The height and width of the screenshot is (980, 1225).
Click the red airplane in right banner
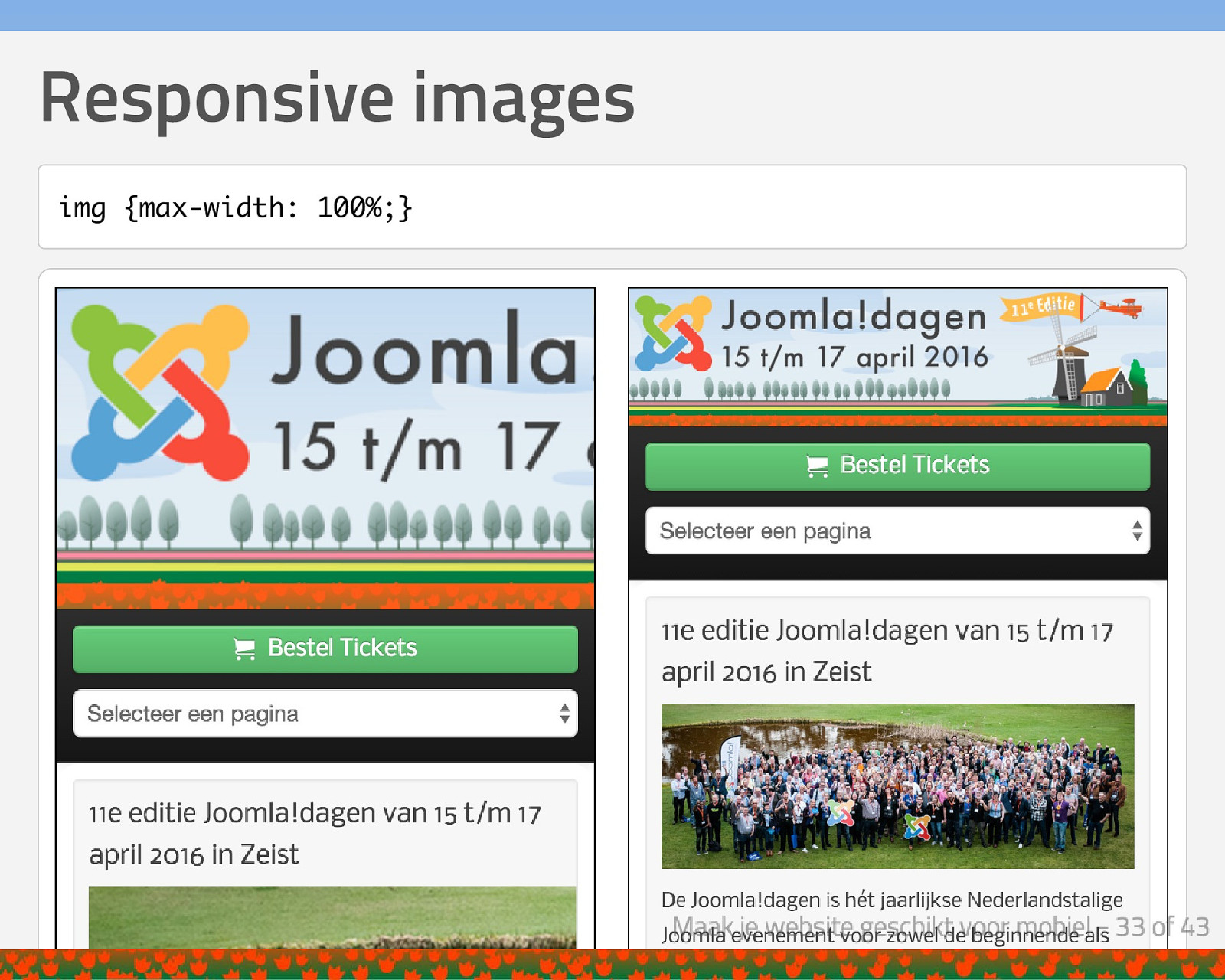[1122, 309]
